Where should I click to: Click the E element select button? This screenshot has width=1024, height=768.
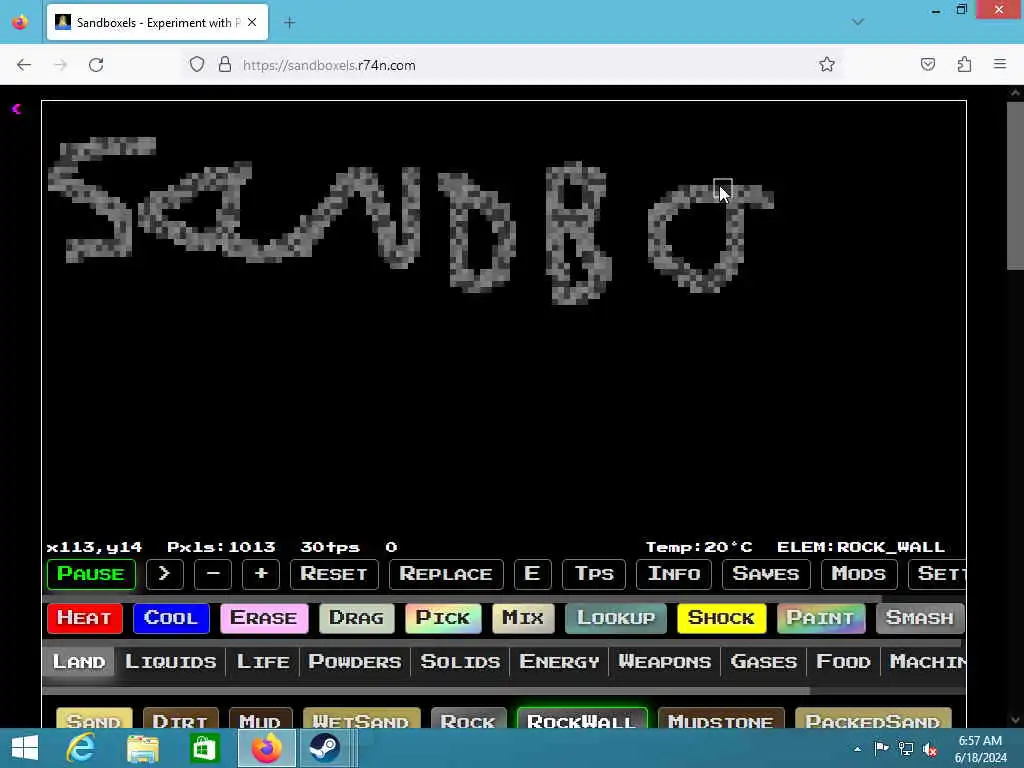pos(532,574)
